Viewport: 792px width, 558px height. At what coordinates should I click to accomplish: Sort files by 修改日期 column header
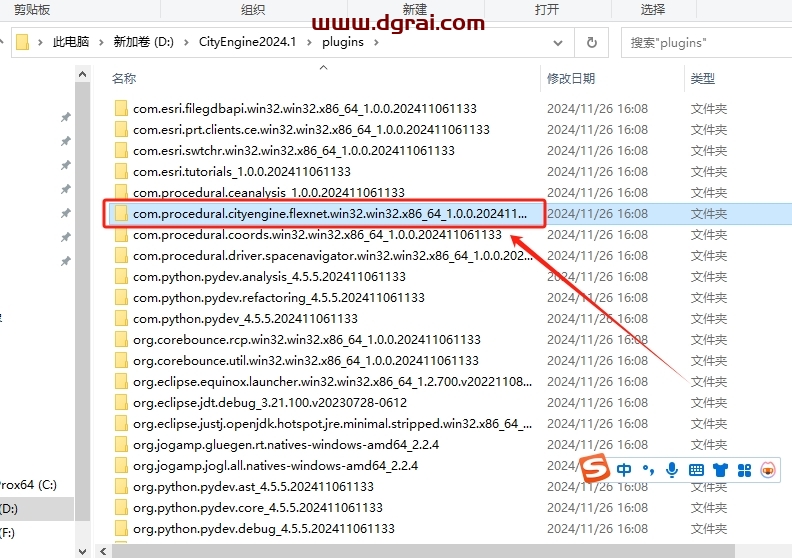coord(571,78)
